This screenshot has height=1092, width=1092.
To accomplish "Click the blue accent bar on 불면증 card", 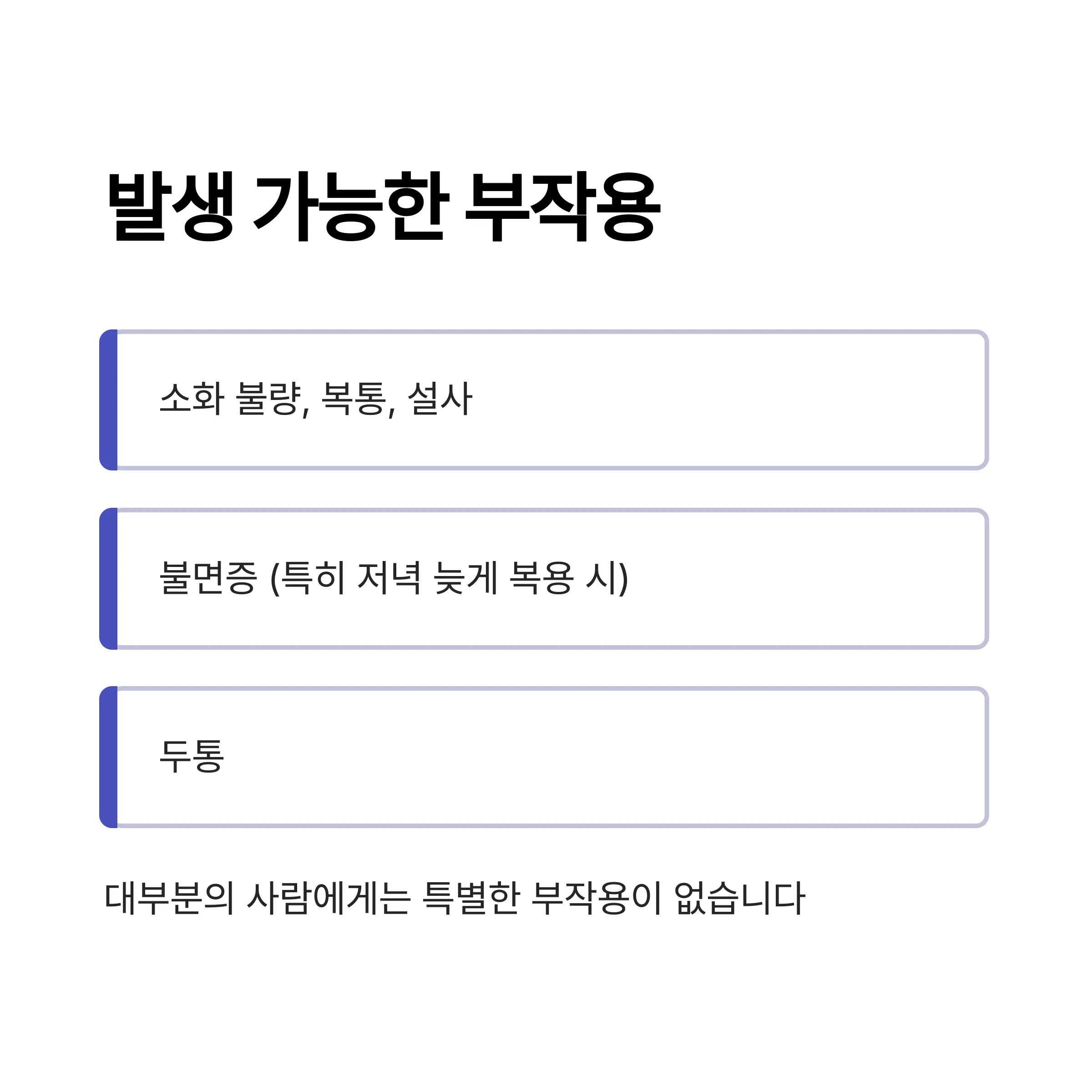I will point(109,578).
